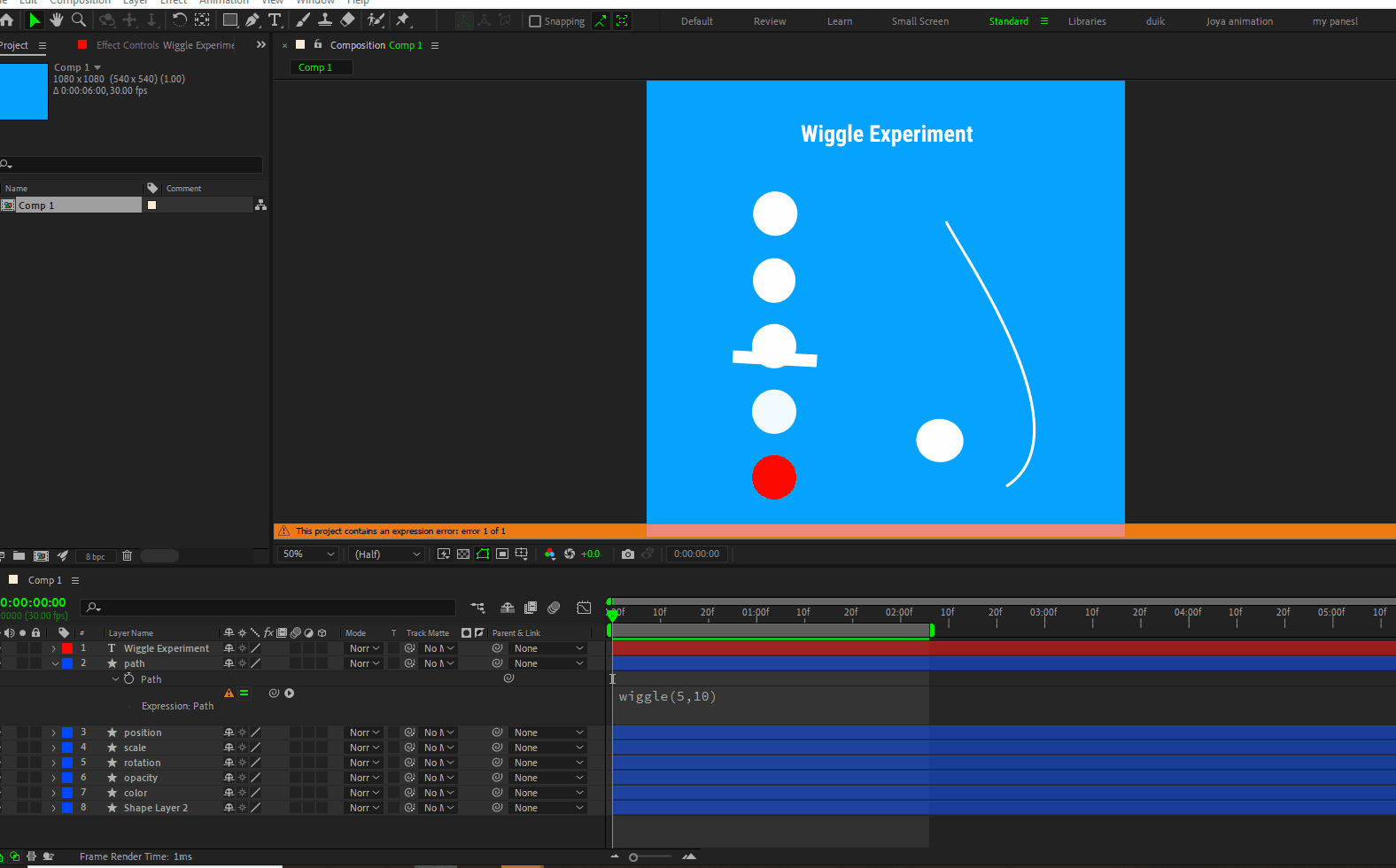Select the Puppet Pin tool
This screenshot has height=868, width=1396.
(x=403, y=20)
